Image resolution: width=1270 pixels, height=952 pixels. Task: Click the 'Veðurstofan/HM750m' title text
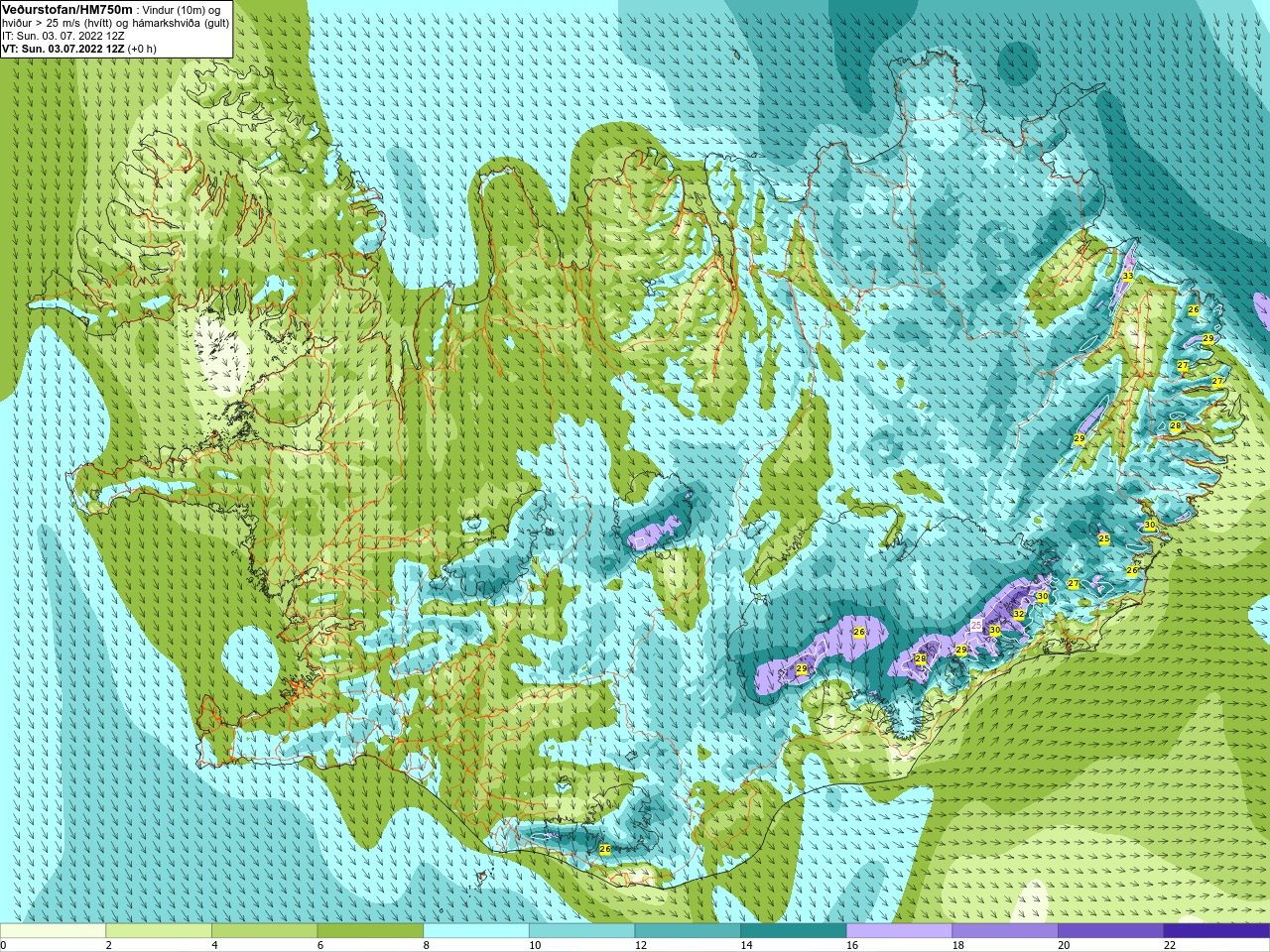pyautogui.click(x=67, y=9)
